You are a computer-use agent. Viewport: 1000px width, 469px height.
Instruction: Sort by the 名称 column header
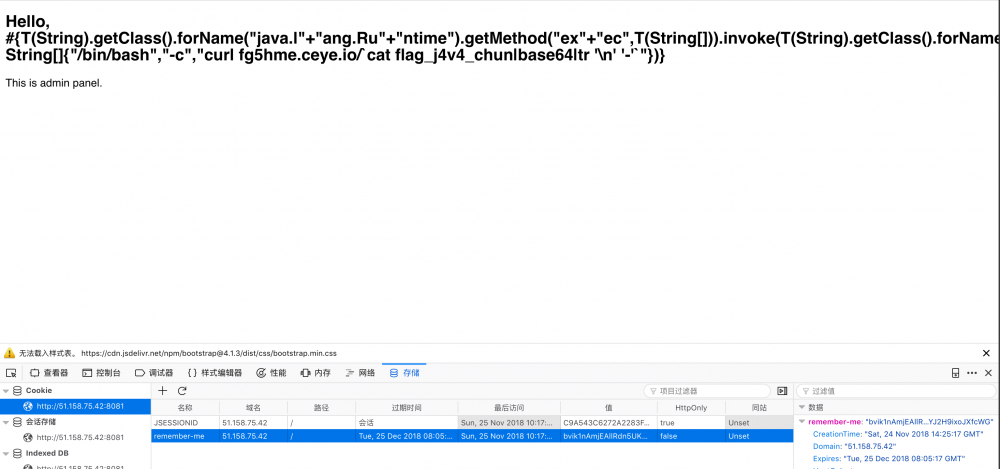[x=185, y=408]
